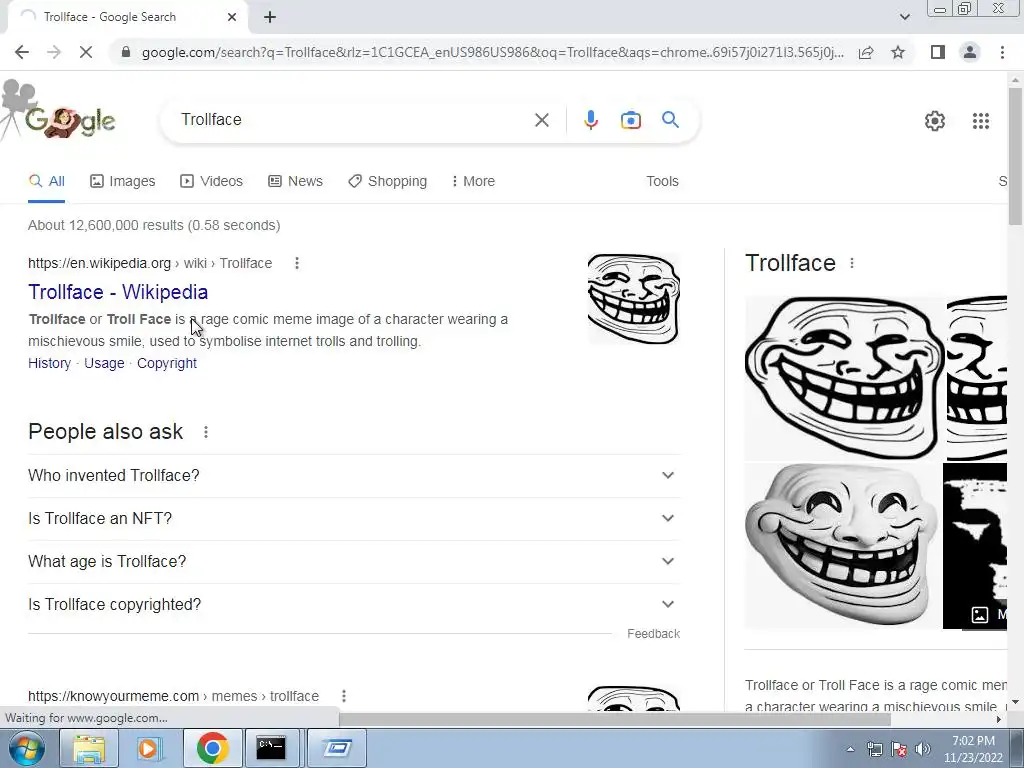Bookmark this tab with the star
Screen dimensions: 1024x768
[898, 52]
